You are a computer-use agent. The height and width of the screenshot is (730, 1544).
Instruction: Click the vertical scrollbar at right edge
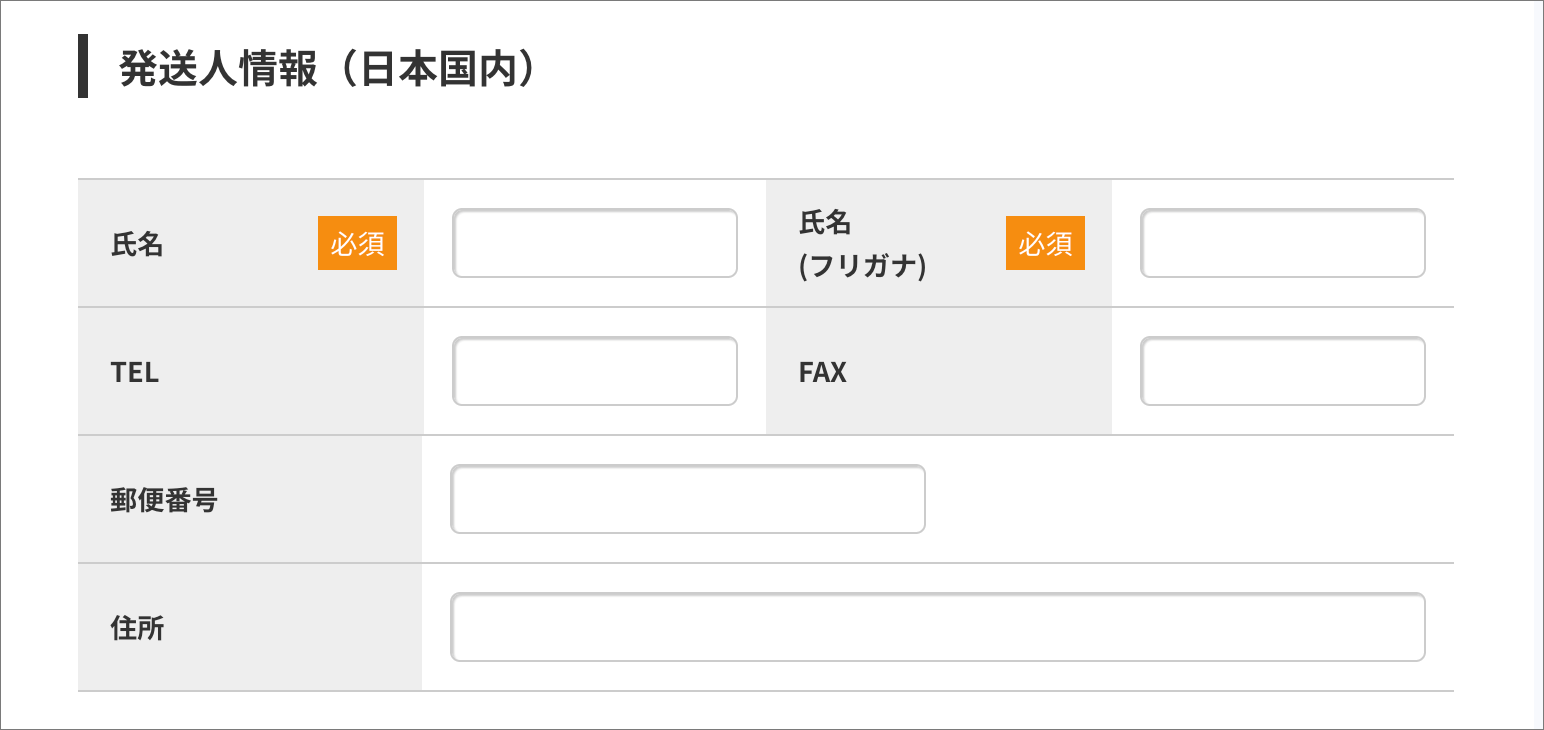[1538, 365]
